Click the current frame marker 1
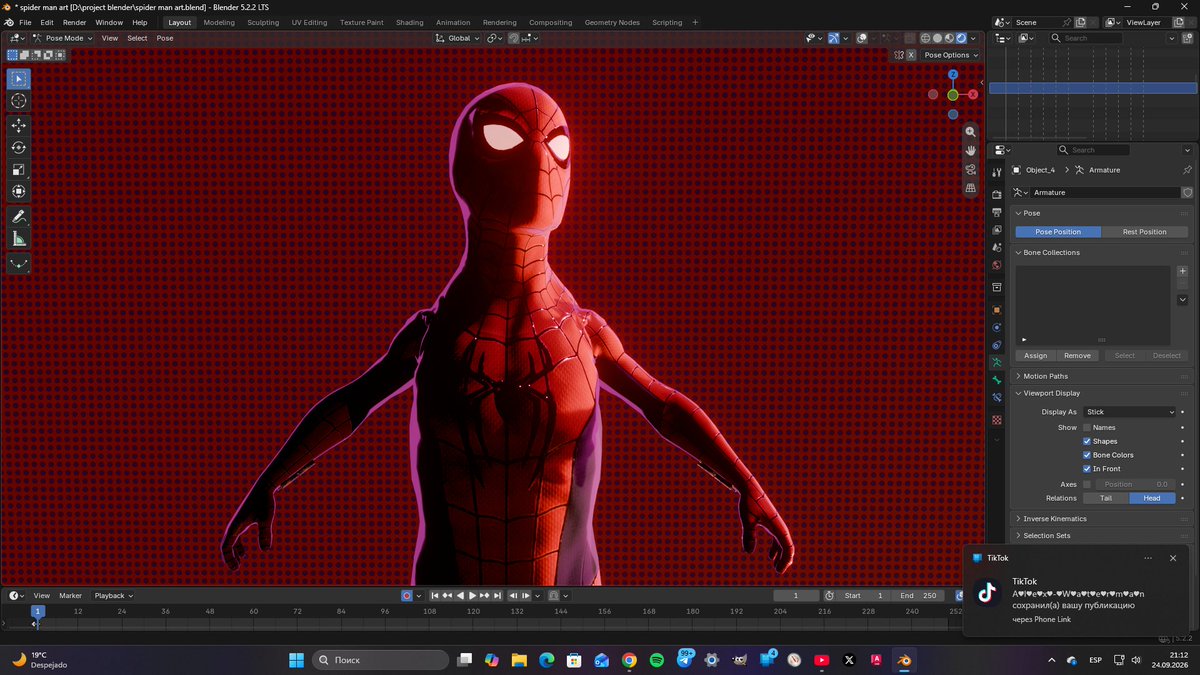This screenshot has height=675, width=1200. pyautogui.click(x=38, y=611)
